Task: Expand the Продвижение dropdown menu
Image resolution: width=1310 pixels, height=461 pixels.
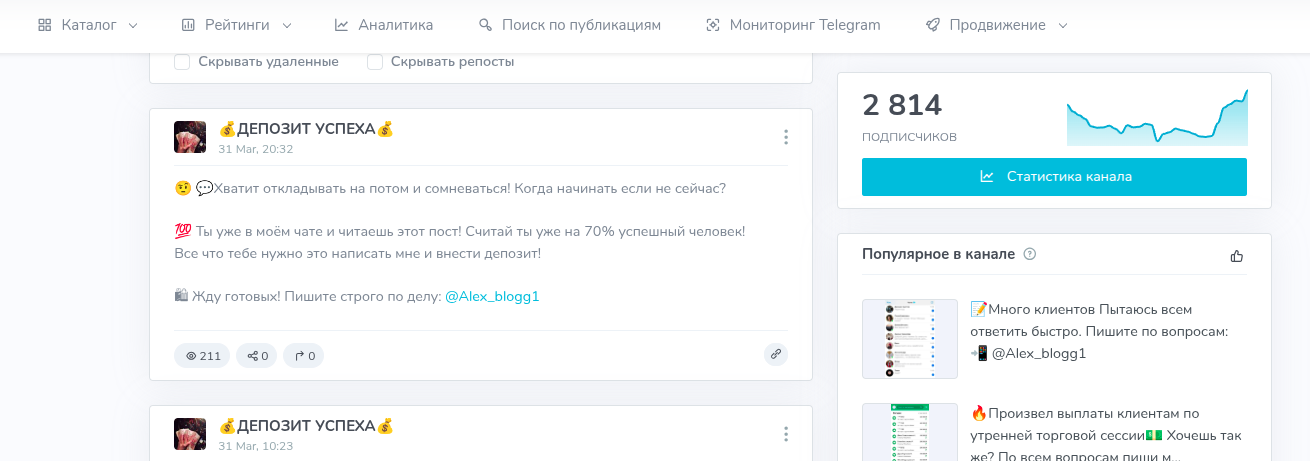Action: [996, 25]
